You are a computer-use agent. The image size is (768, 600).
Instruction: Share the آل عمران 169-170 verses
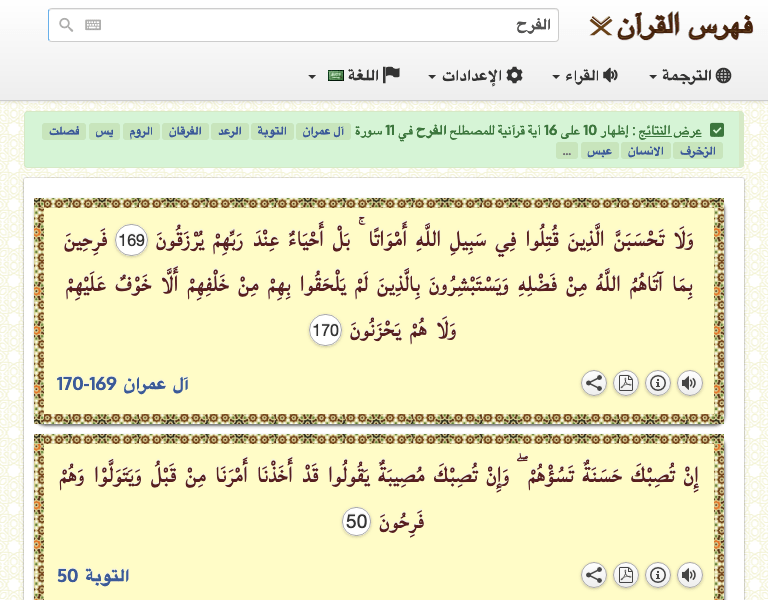[594, 383]
